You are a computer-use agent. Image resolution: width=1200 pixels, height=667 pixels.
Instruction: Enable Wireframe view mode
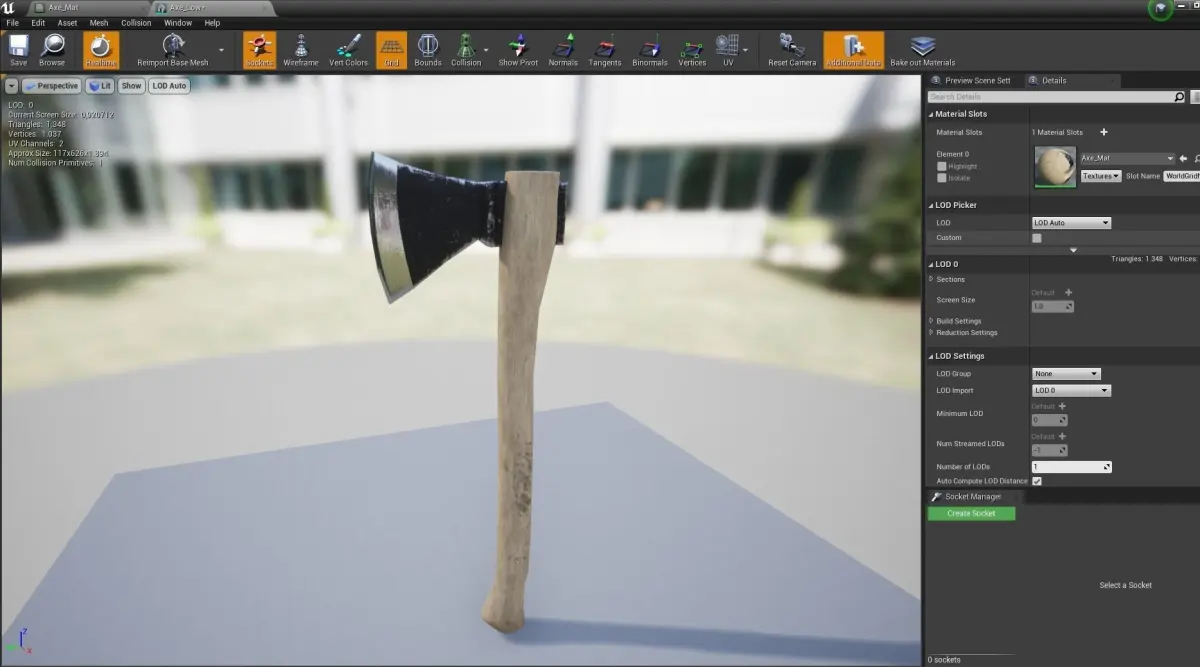(301, 49)
